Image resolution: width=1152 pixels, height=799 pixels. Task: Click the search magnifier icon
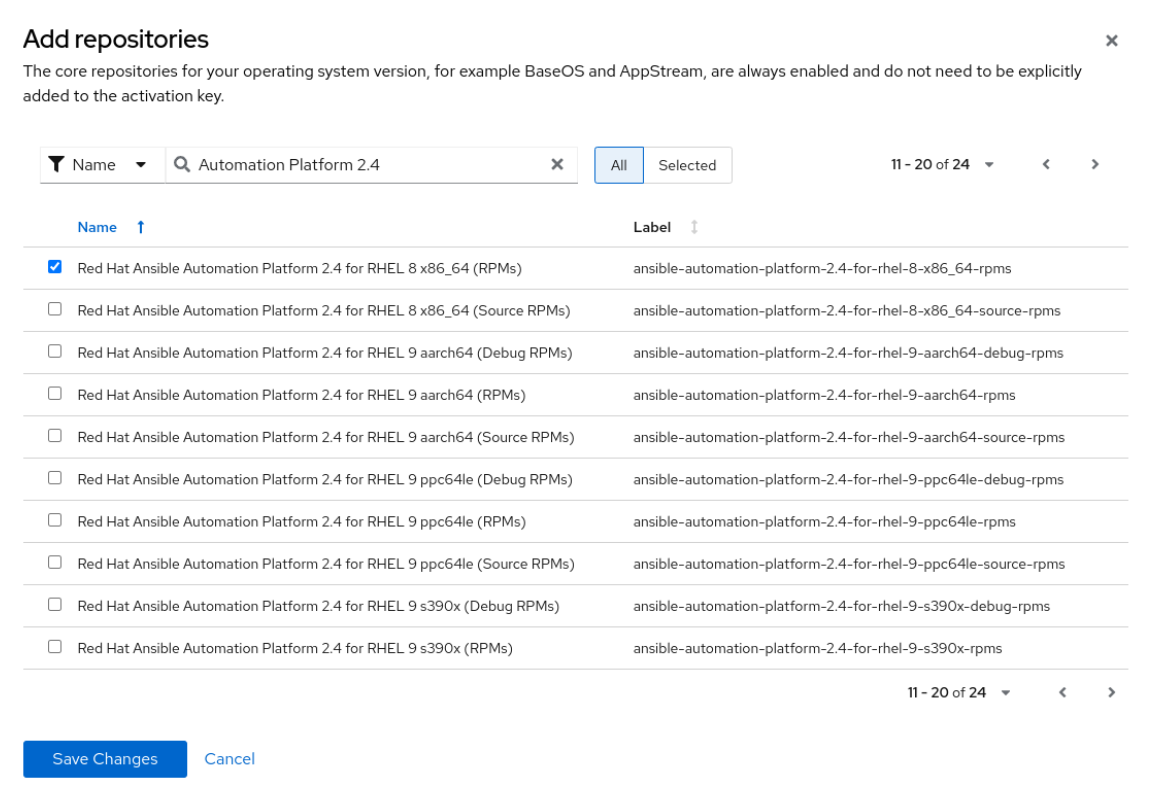point(182,165)
